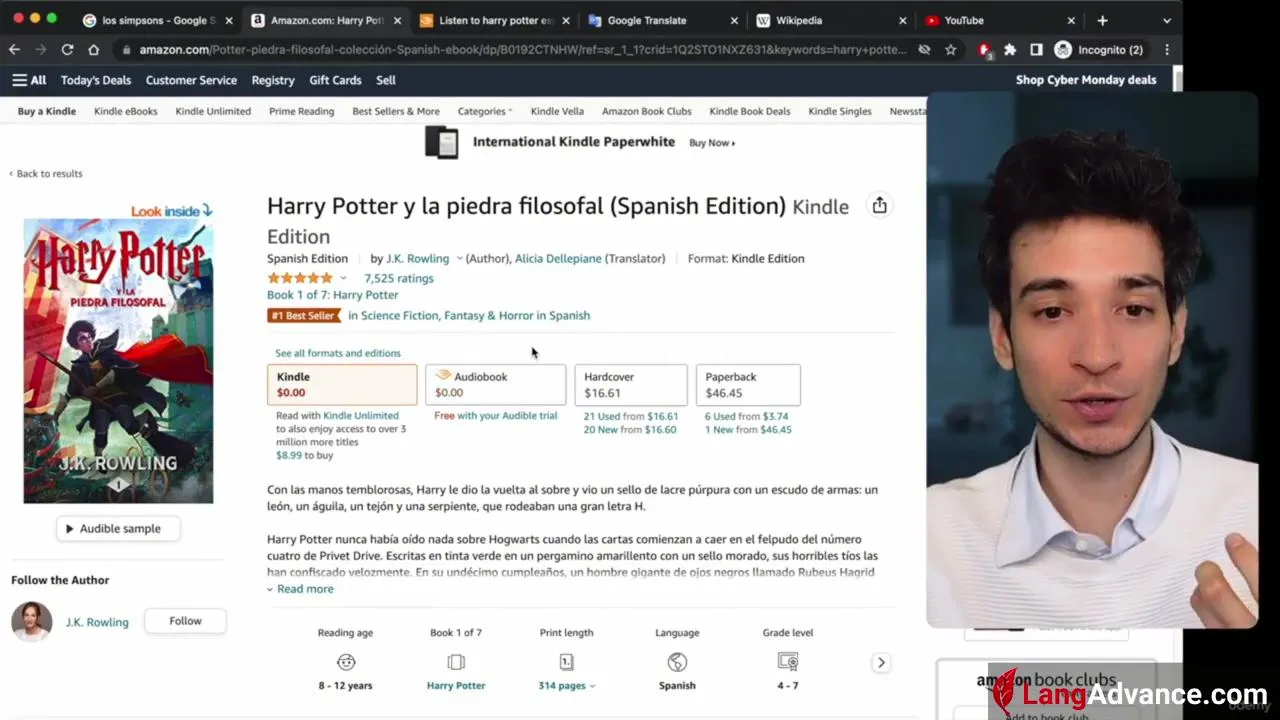The height and width of the screenshot is (720, 1280).
Task: Expand the author contributor dropdown arrow
Action: click(460, 258)
